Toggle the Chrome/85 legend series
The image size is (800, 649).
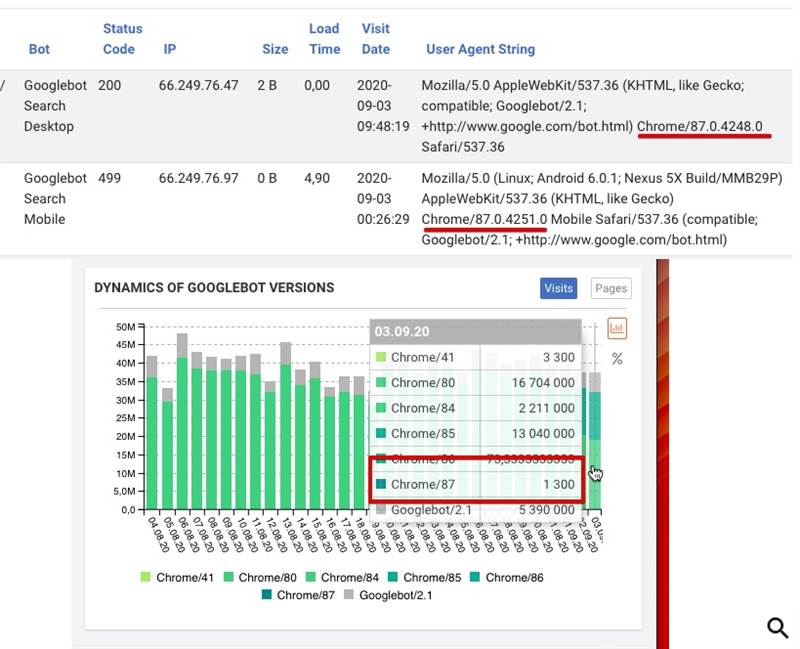pos(424,578)
